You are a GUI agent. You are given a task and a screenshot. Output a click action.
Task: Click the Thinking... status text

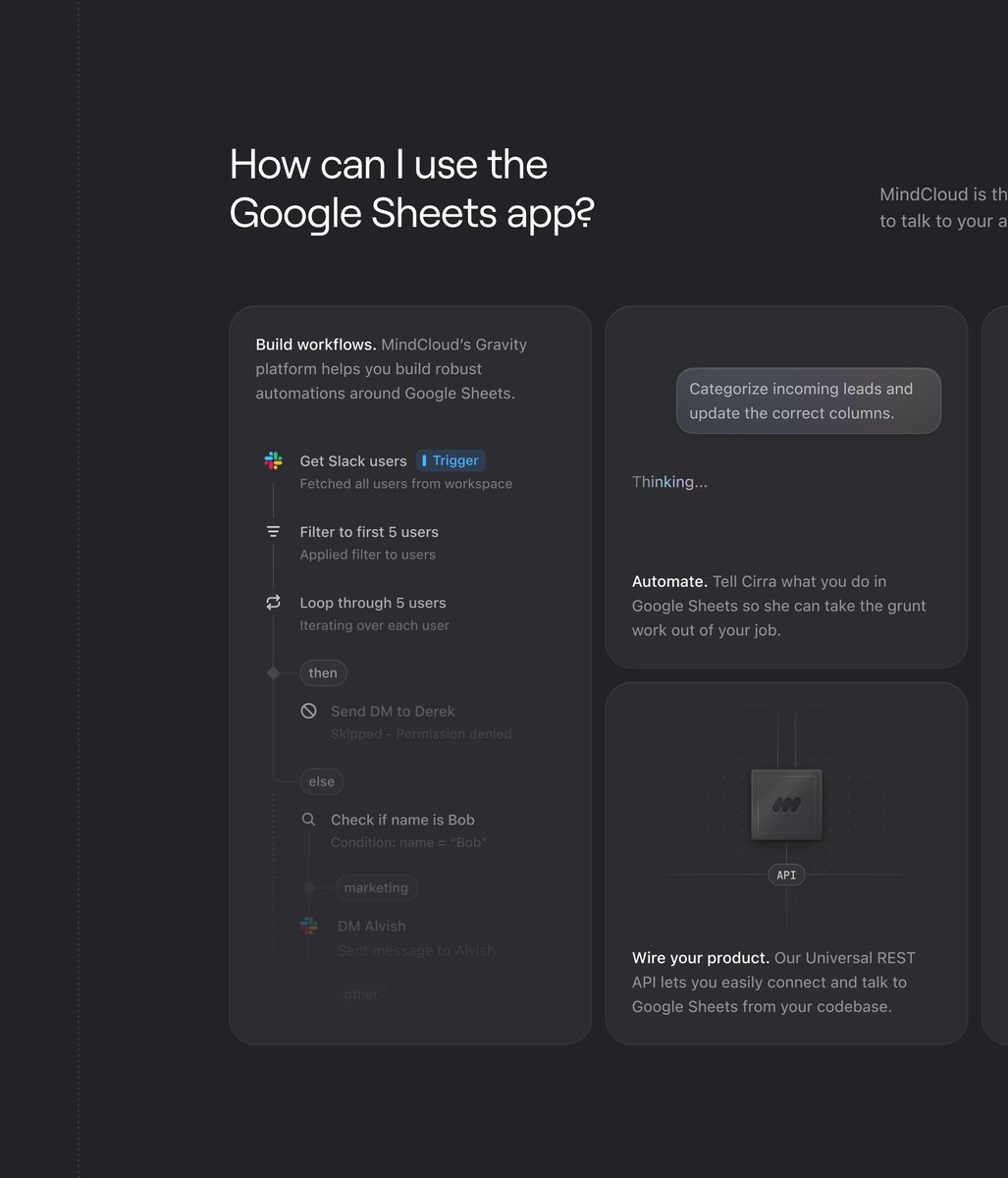[x=669, y=481]
